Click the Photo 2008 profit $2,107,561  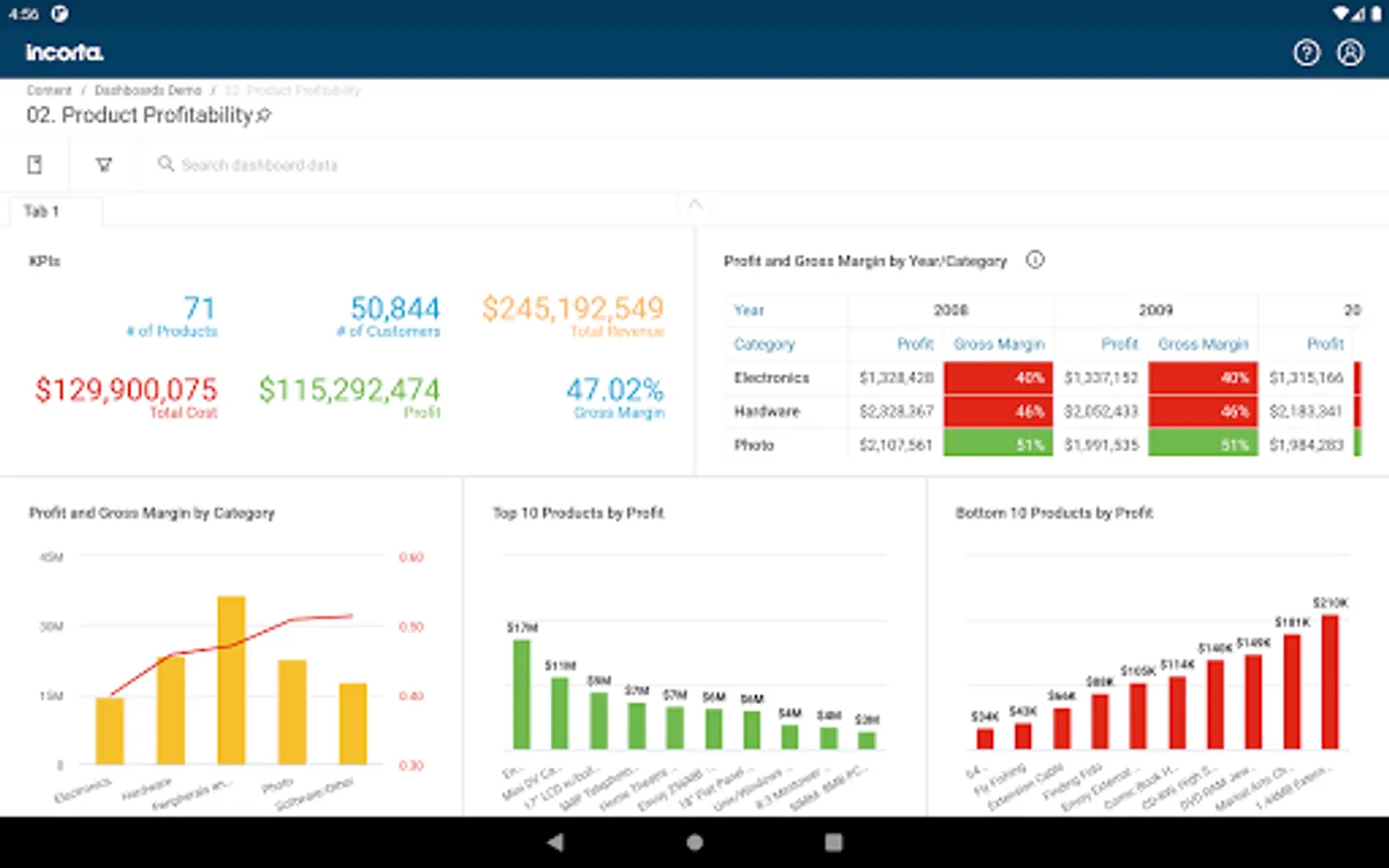click(x=896, y=445)
